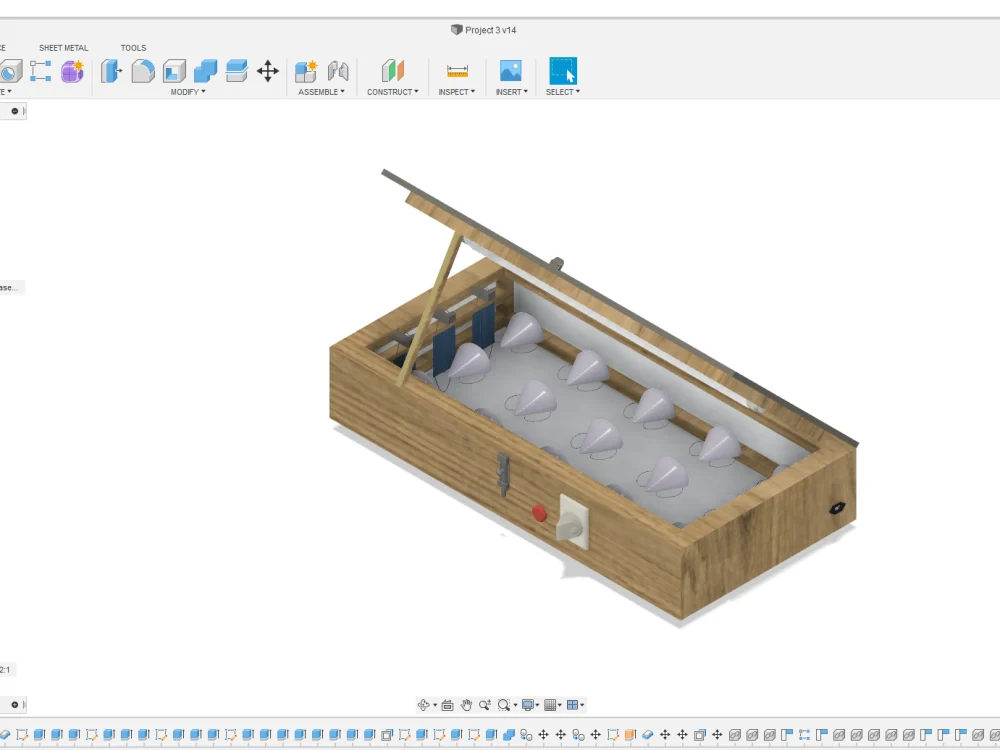Click the Canvas image icon under Insert
1000x750 pixels.
[511, 72]
